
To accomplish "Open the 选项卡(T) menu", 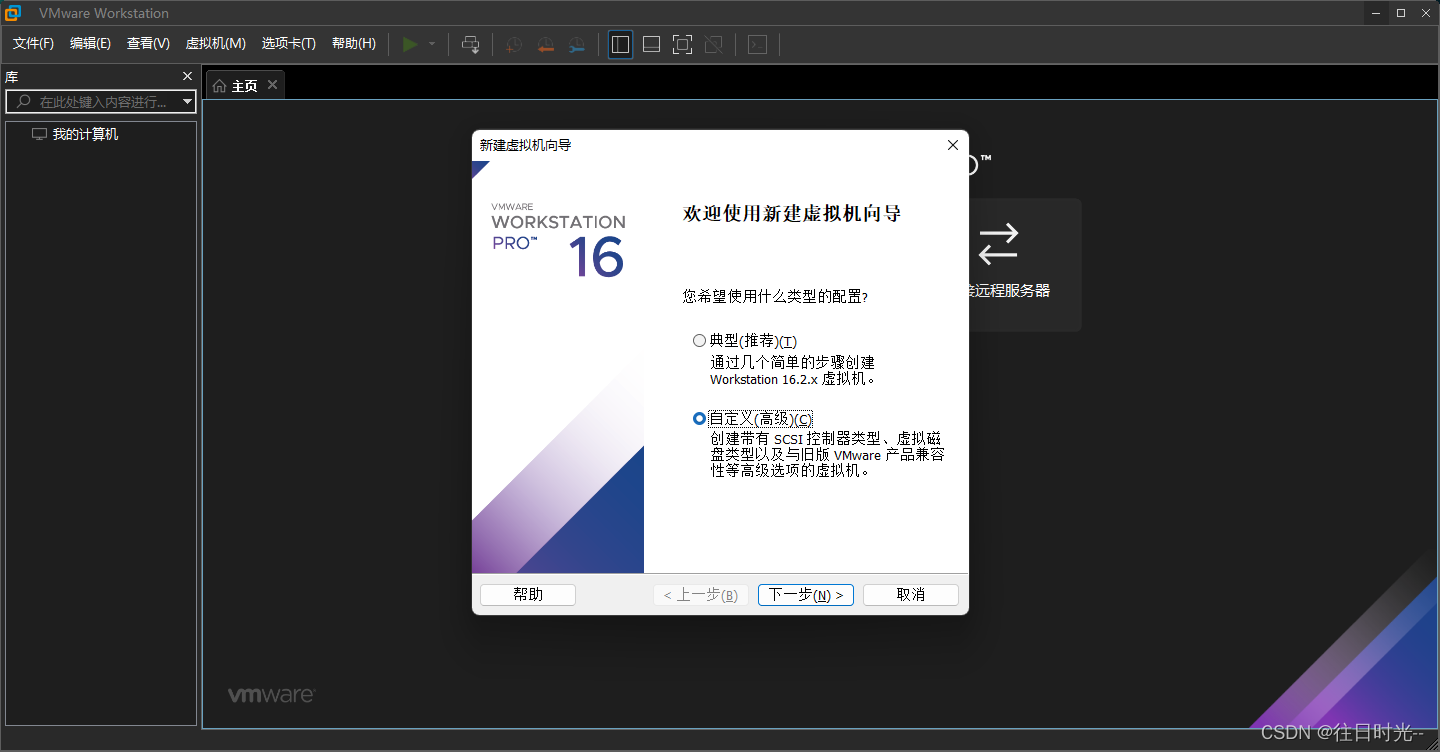I will 288,44.
